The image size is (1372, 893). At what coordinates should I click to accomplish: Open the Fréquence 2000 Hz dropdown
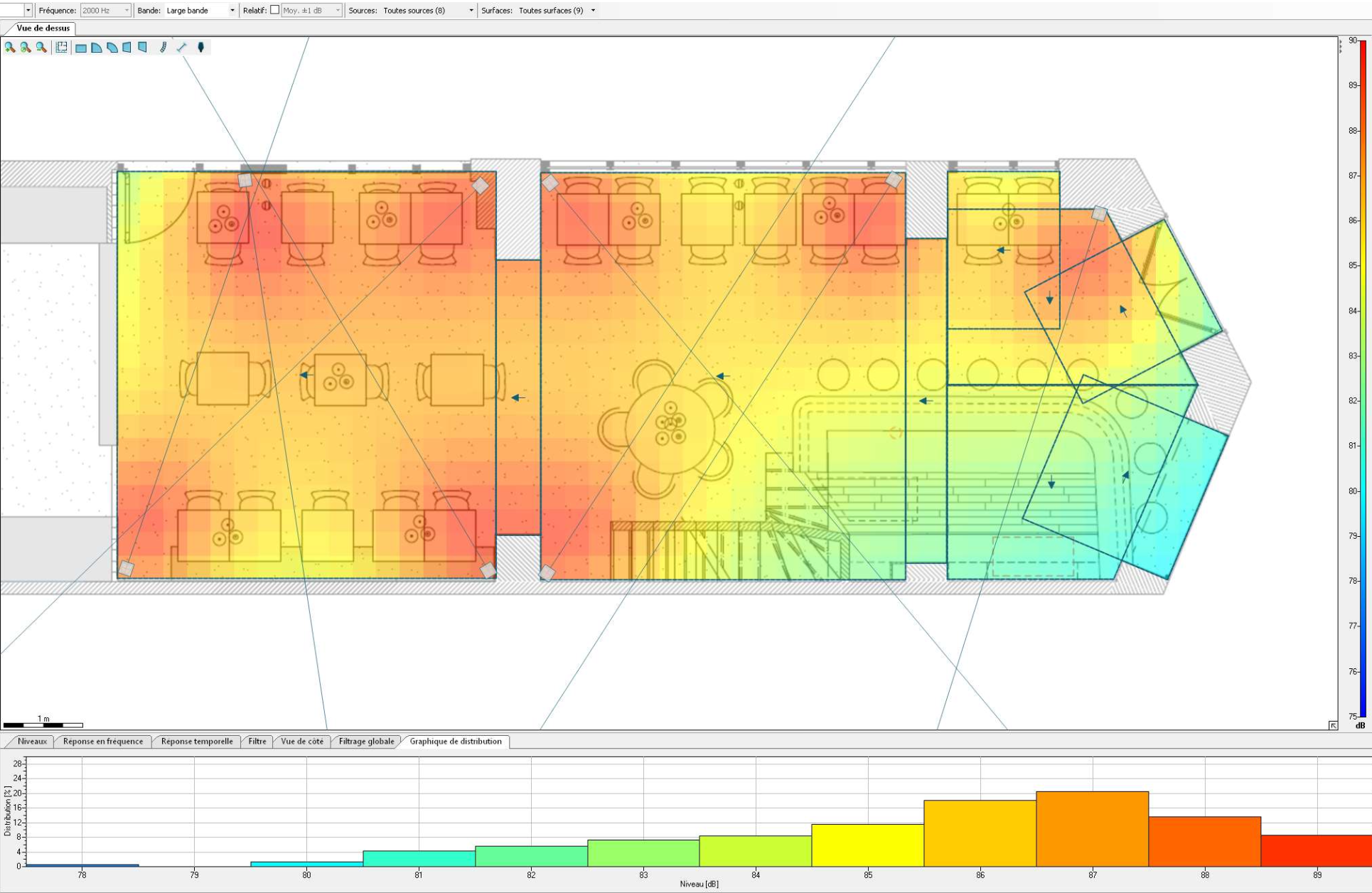(105, 11)
